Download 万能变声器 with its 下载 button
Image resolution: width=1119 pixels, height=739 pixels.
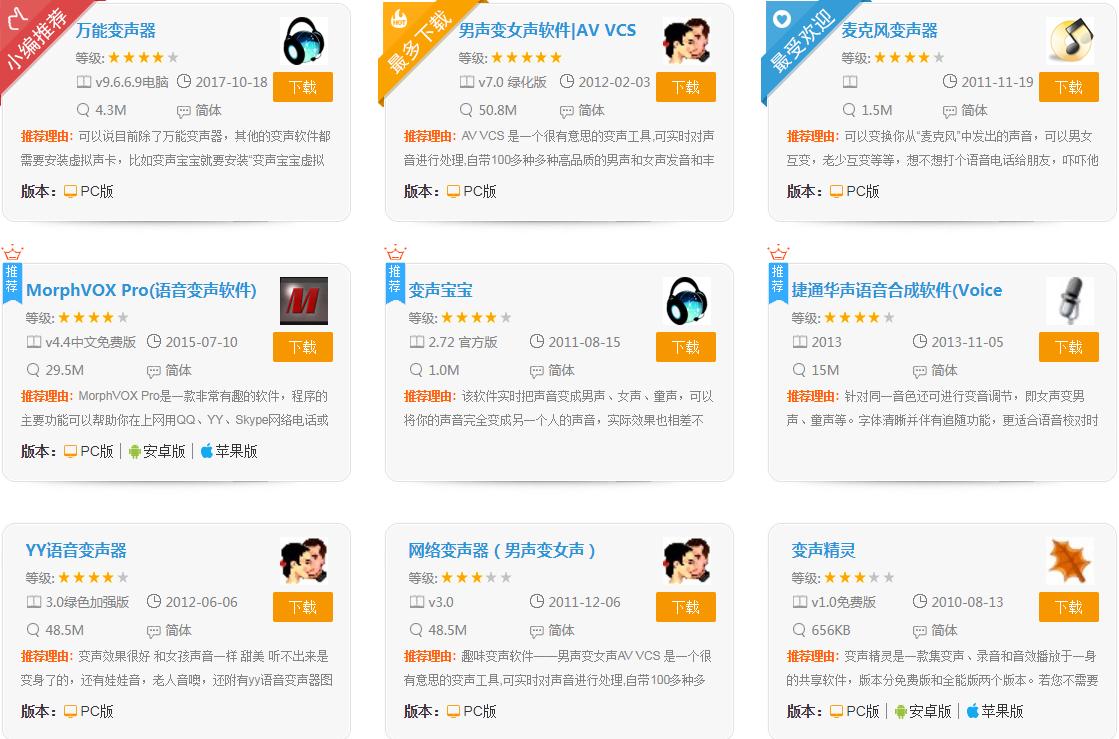pos(303,87)
